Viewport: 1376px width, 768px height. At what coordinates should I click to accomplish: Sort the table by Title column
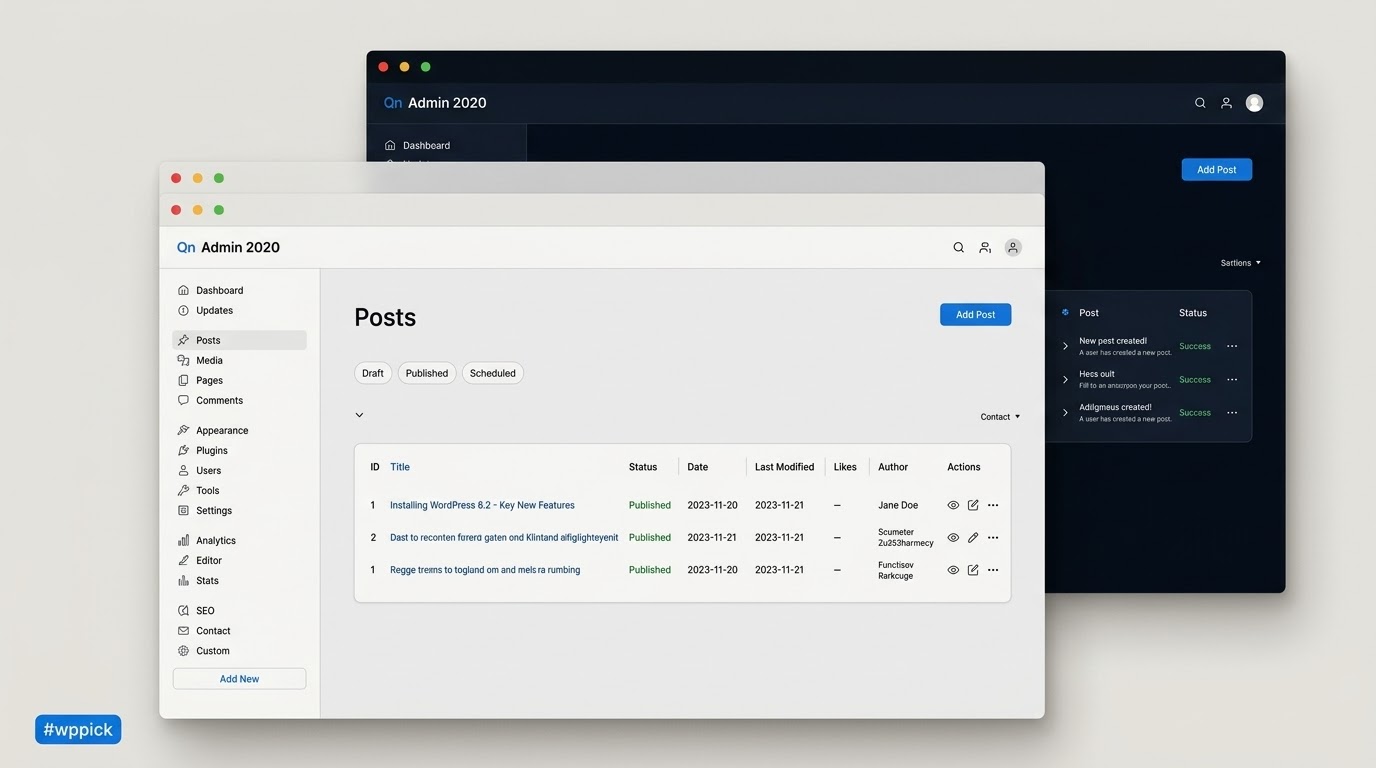click(400, 467)
